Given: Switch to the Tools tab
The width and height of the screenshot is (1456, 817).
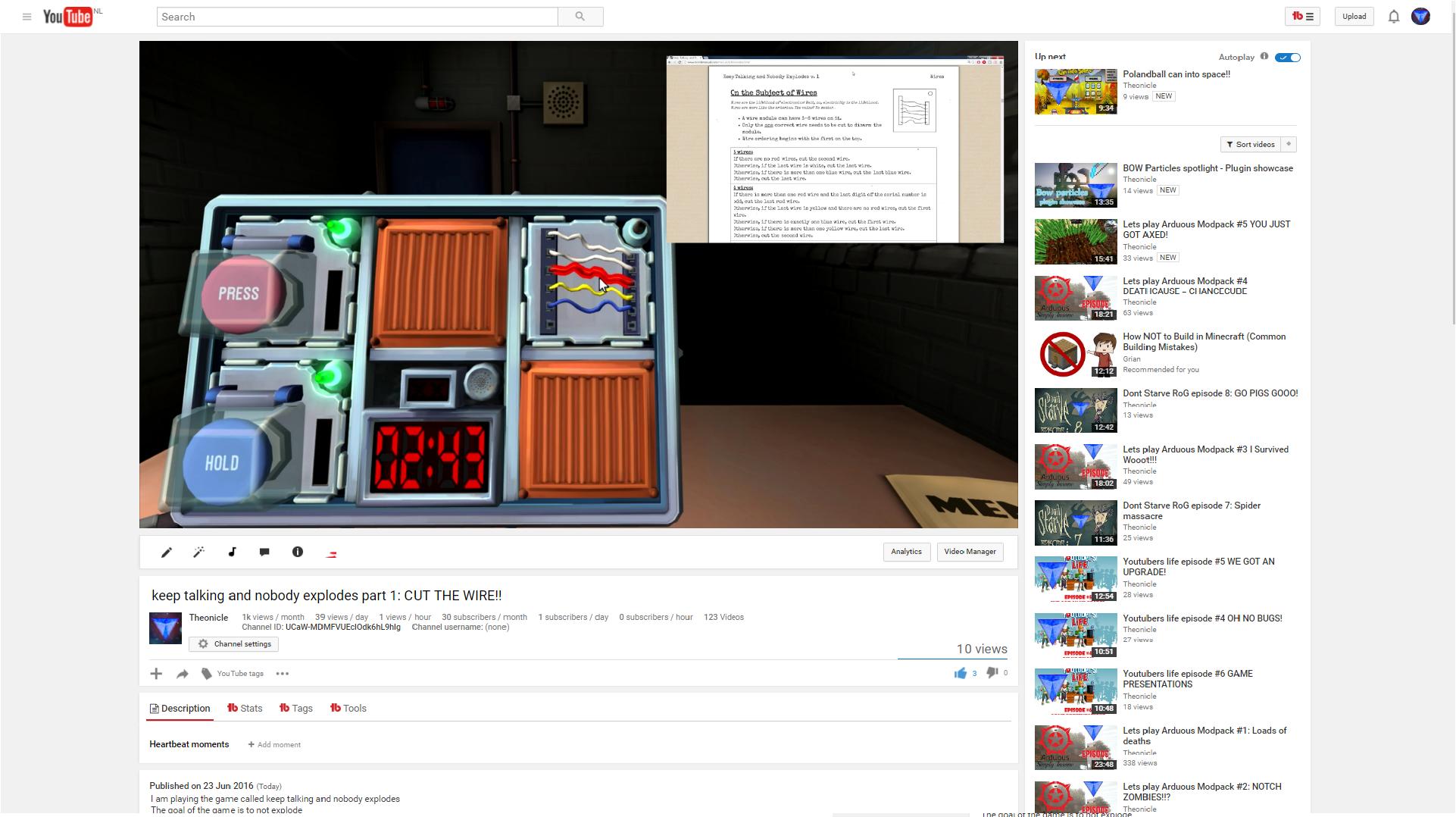Looking at the screenshot, I should click(x=348, y=709).
